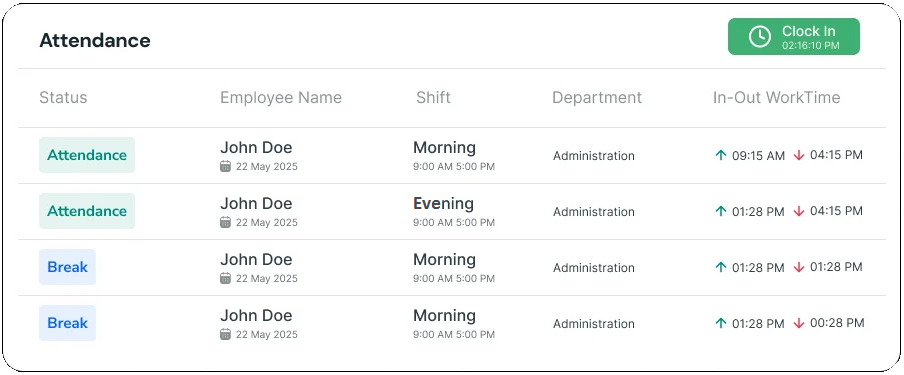Click the Shift column header
904x375 pixels.
point(434,98)
